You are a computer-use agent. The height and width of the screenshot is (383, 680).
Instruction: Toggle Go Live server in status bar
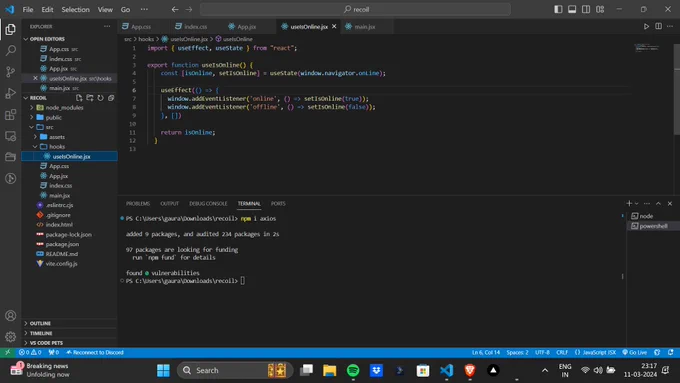coord(634,352)
